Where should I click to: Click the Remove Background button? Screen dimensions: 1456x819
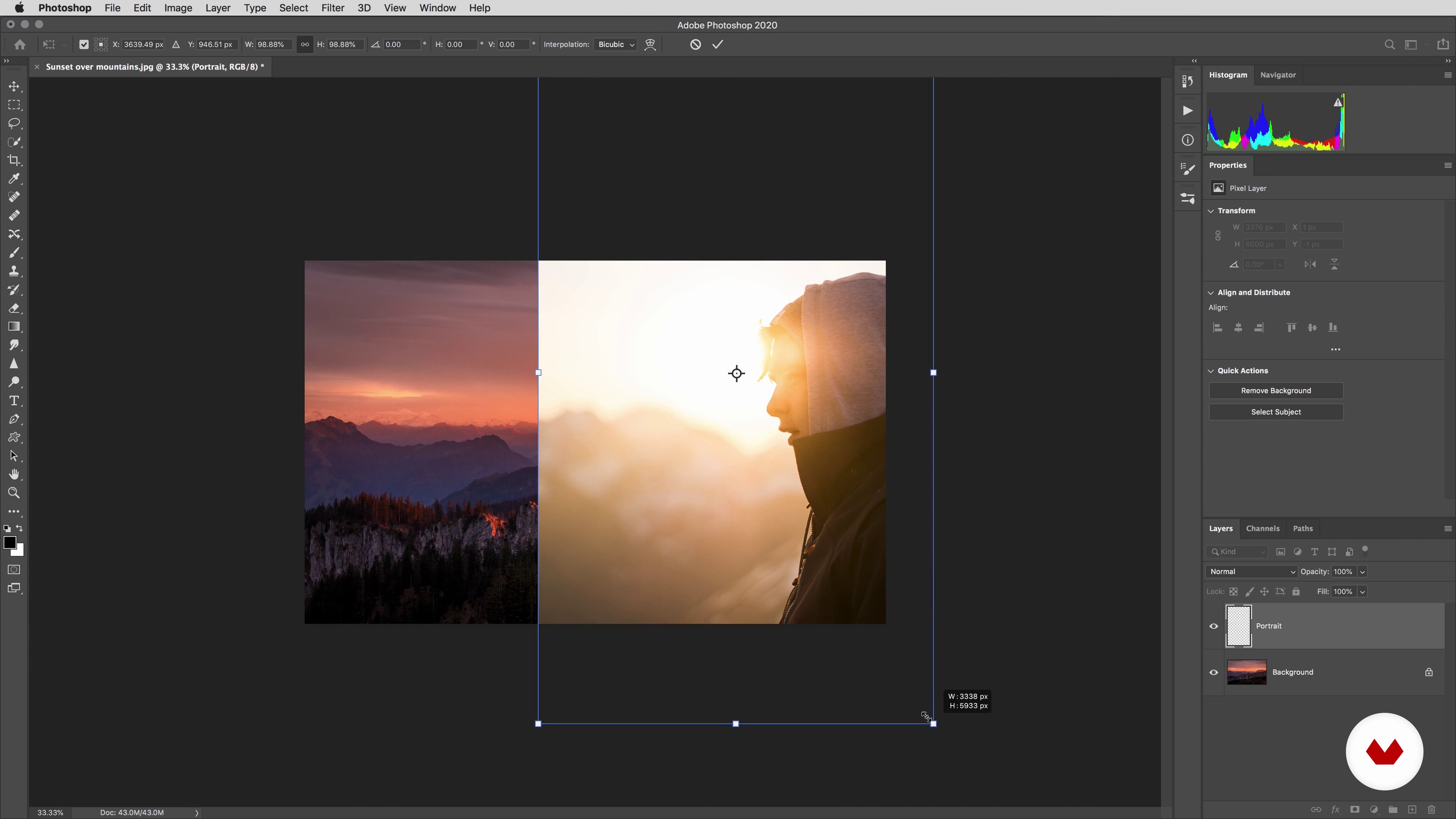point(1276,391)
